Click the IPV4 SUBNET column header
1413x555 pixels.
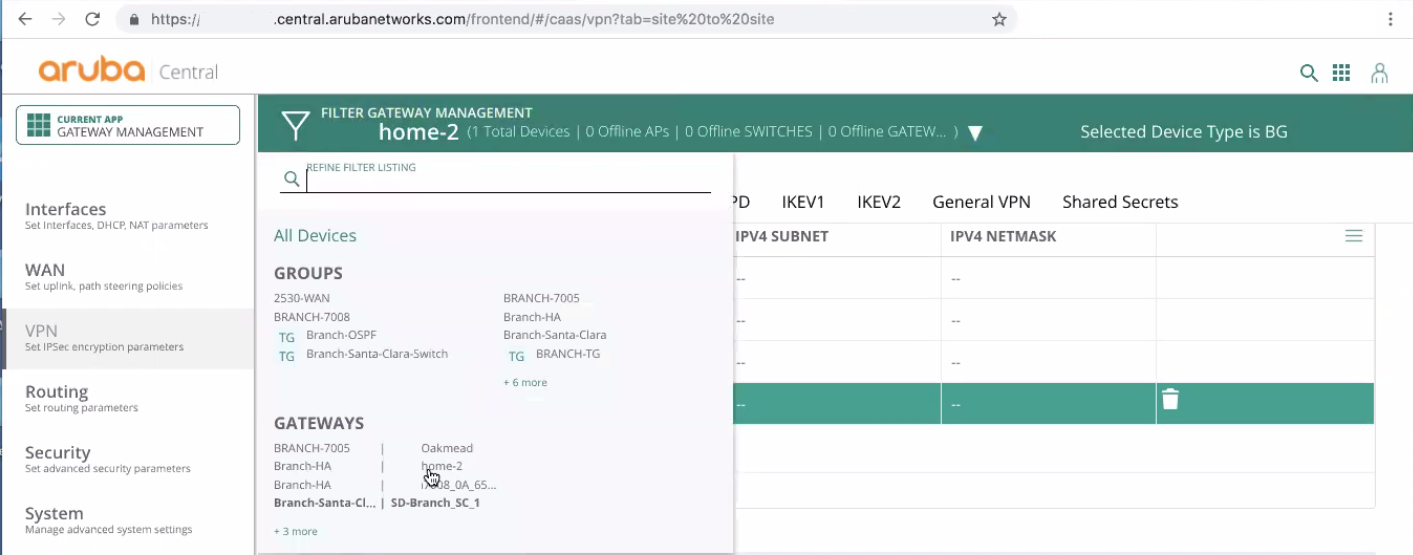pos(782,237)
